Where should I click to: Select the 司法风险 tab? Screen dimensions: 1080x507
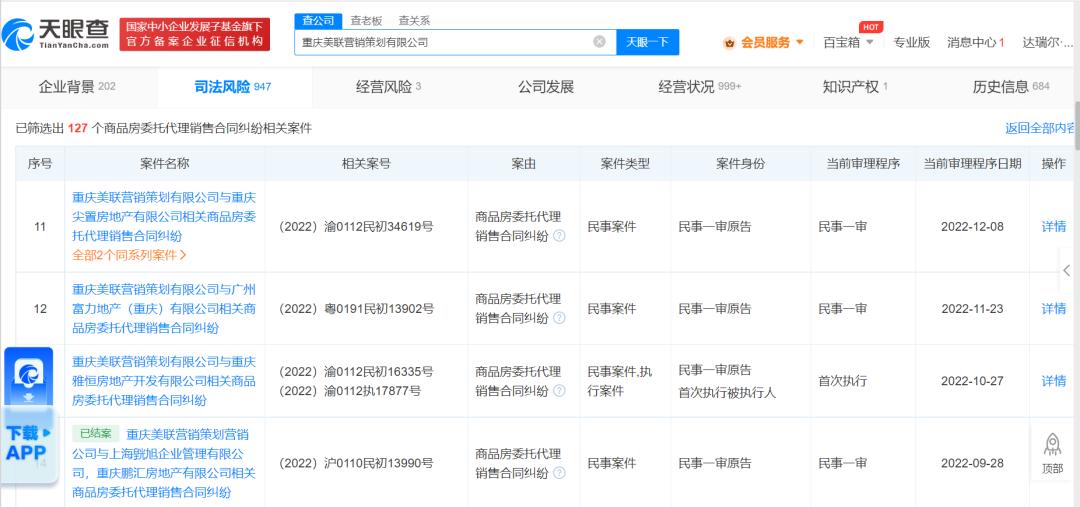pyautogui.click(x=233, y=87)
